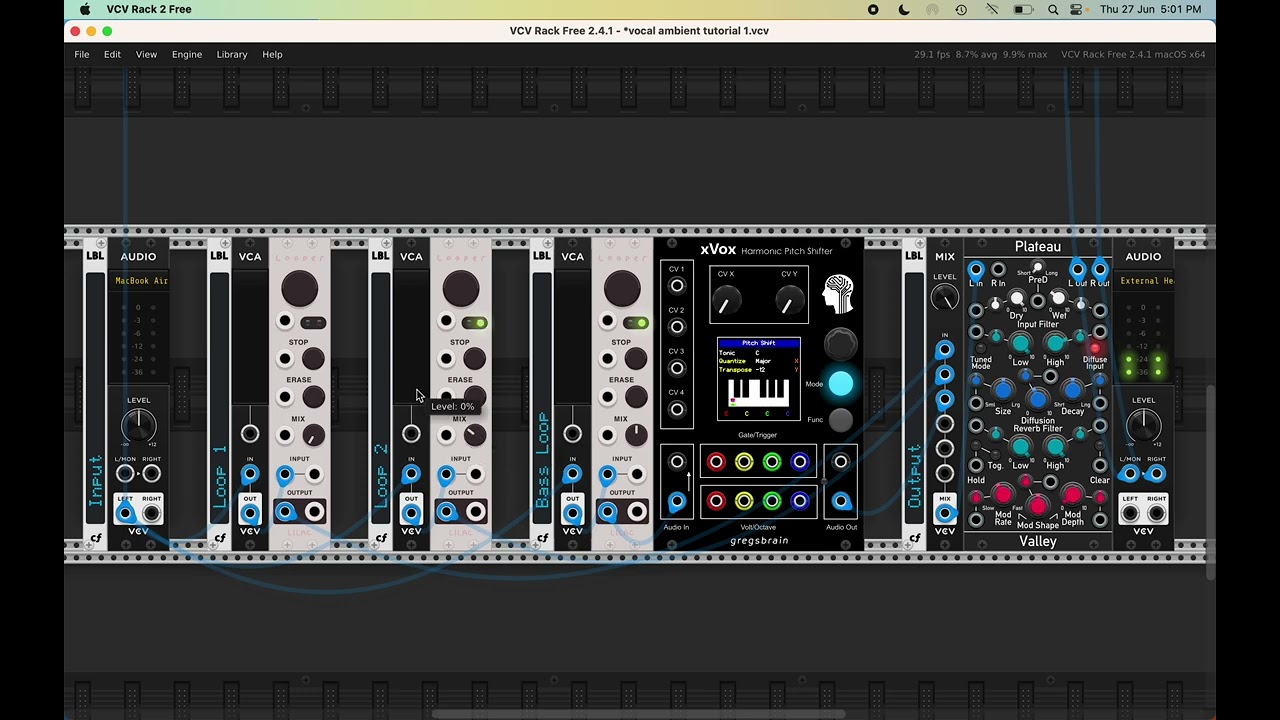1280x720 pixels.
Task: Click the LEVEL knob on the Input Audio module
Action: [x=139, y=427]
